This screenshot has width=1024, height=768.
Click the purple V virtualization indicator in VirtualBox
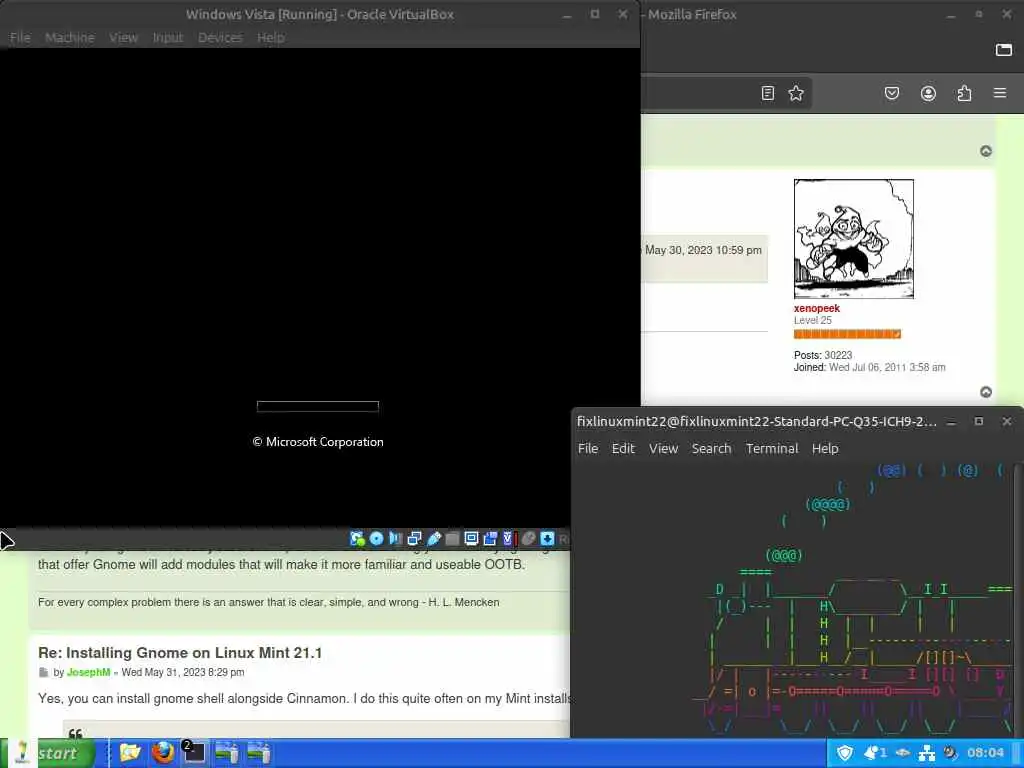(509, 539)
